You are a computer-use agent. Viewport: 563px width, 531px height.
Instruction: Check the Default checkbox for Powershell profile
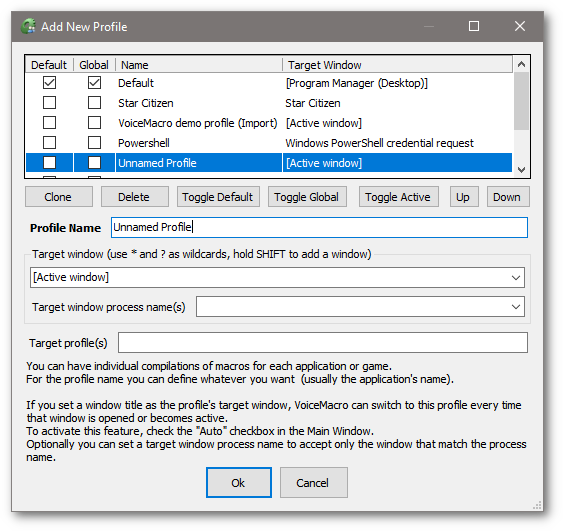[x=49, y=143]
